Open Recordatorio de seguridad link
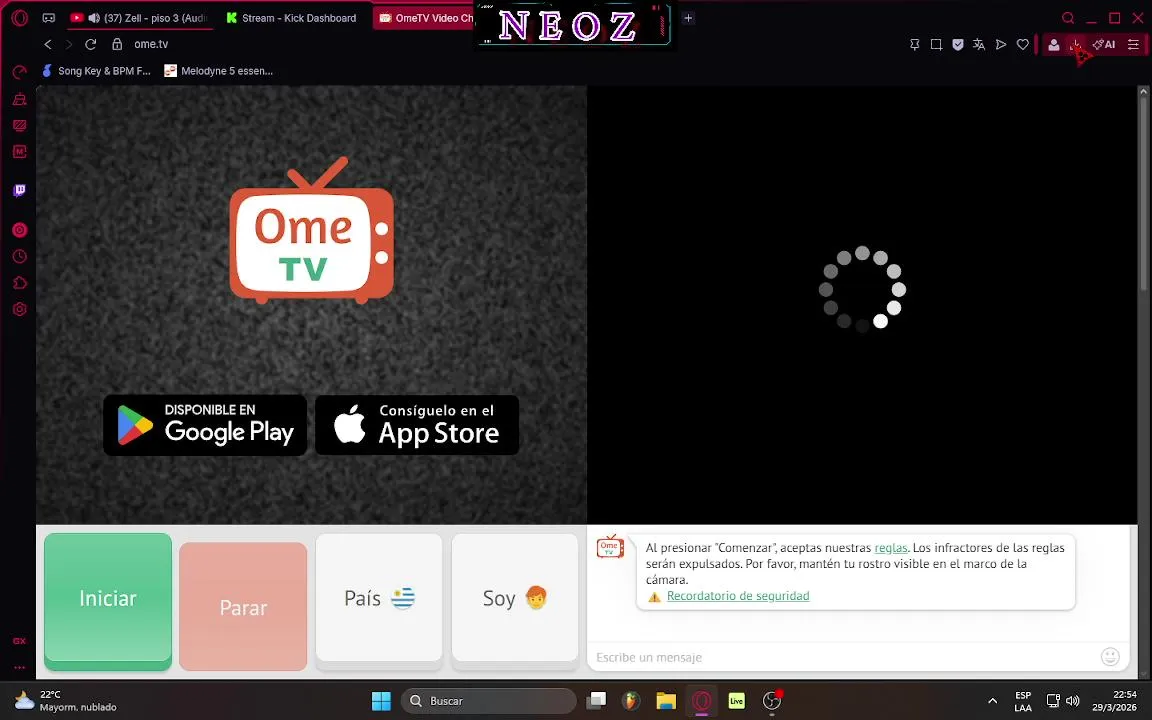 click(738, 596)
